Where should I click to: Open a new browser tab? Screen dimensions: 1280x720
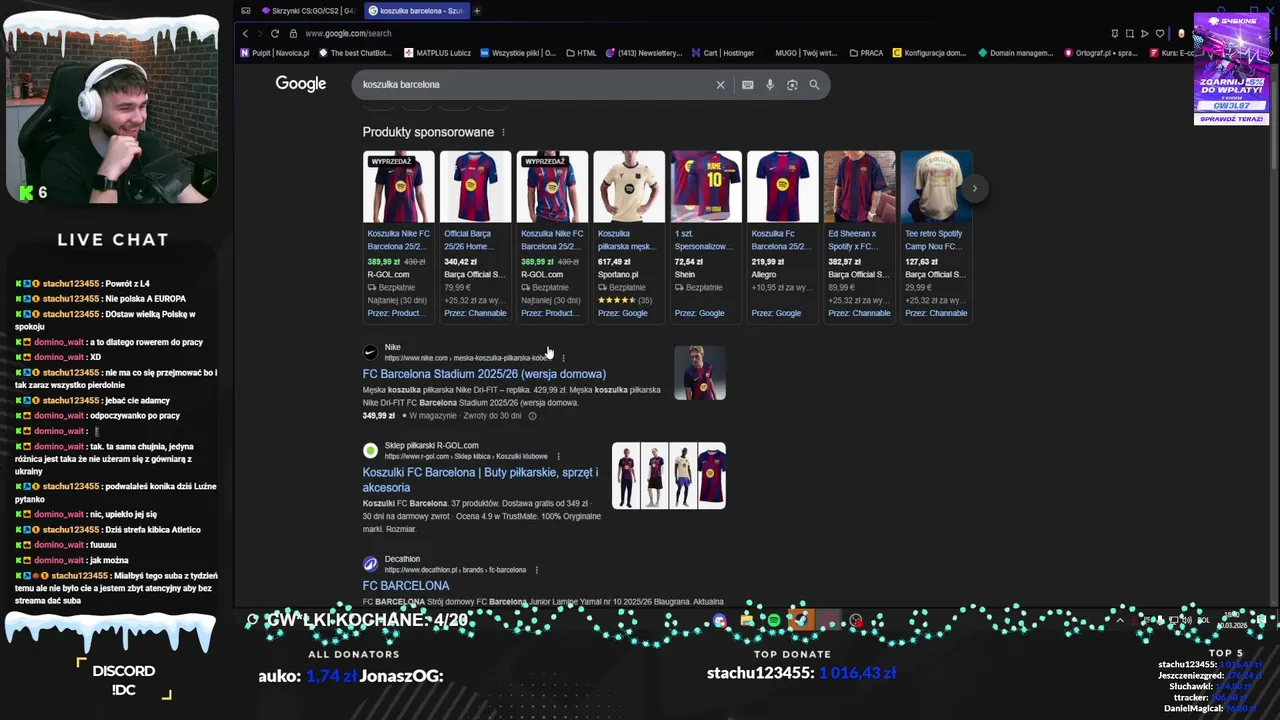click(x=477, y=11)
